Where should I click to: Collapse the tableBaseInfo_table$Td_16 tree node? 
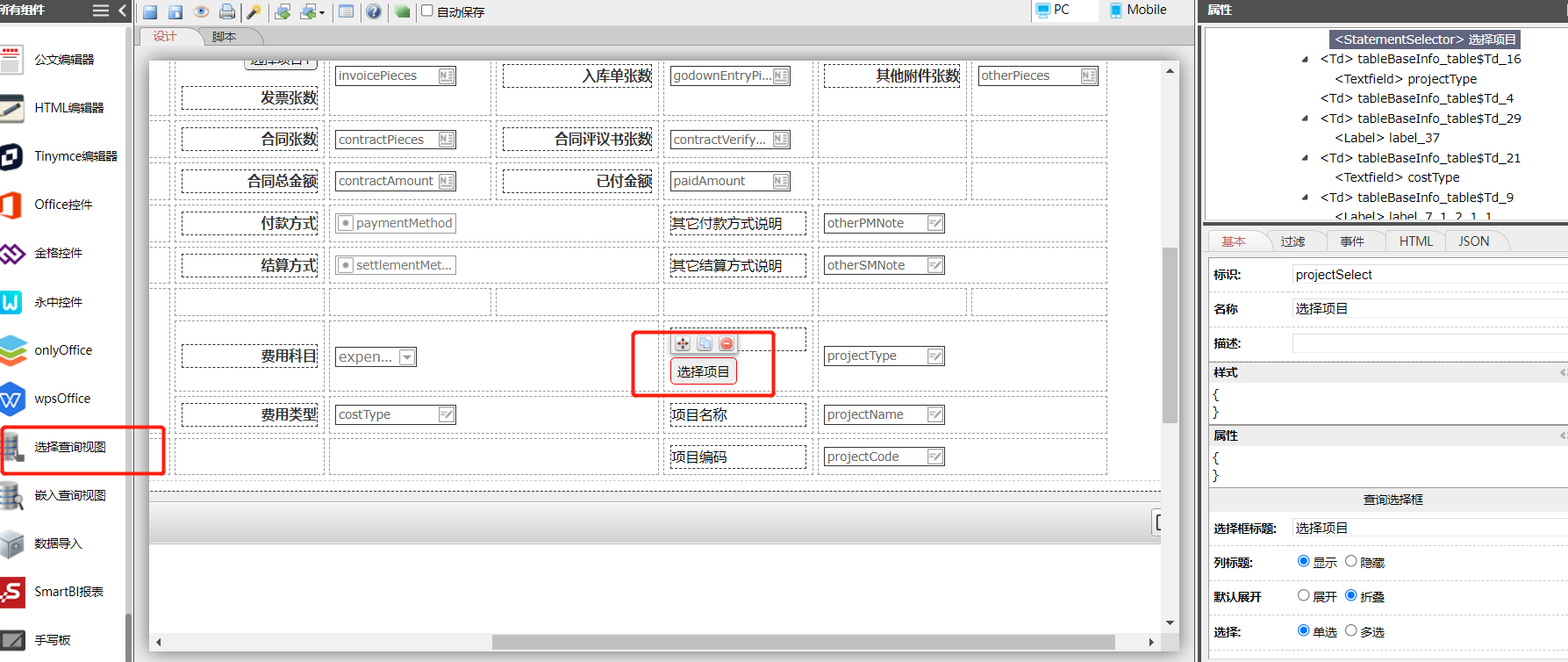1305,60
